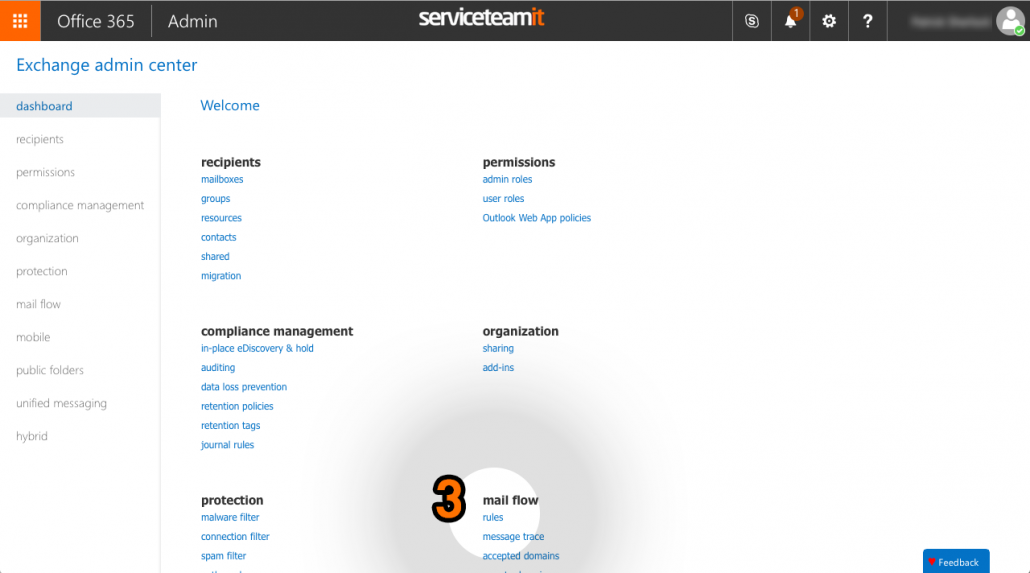Click the Feedback button
The width and height of the screenshot is (1030, 573).
[956, 562]
